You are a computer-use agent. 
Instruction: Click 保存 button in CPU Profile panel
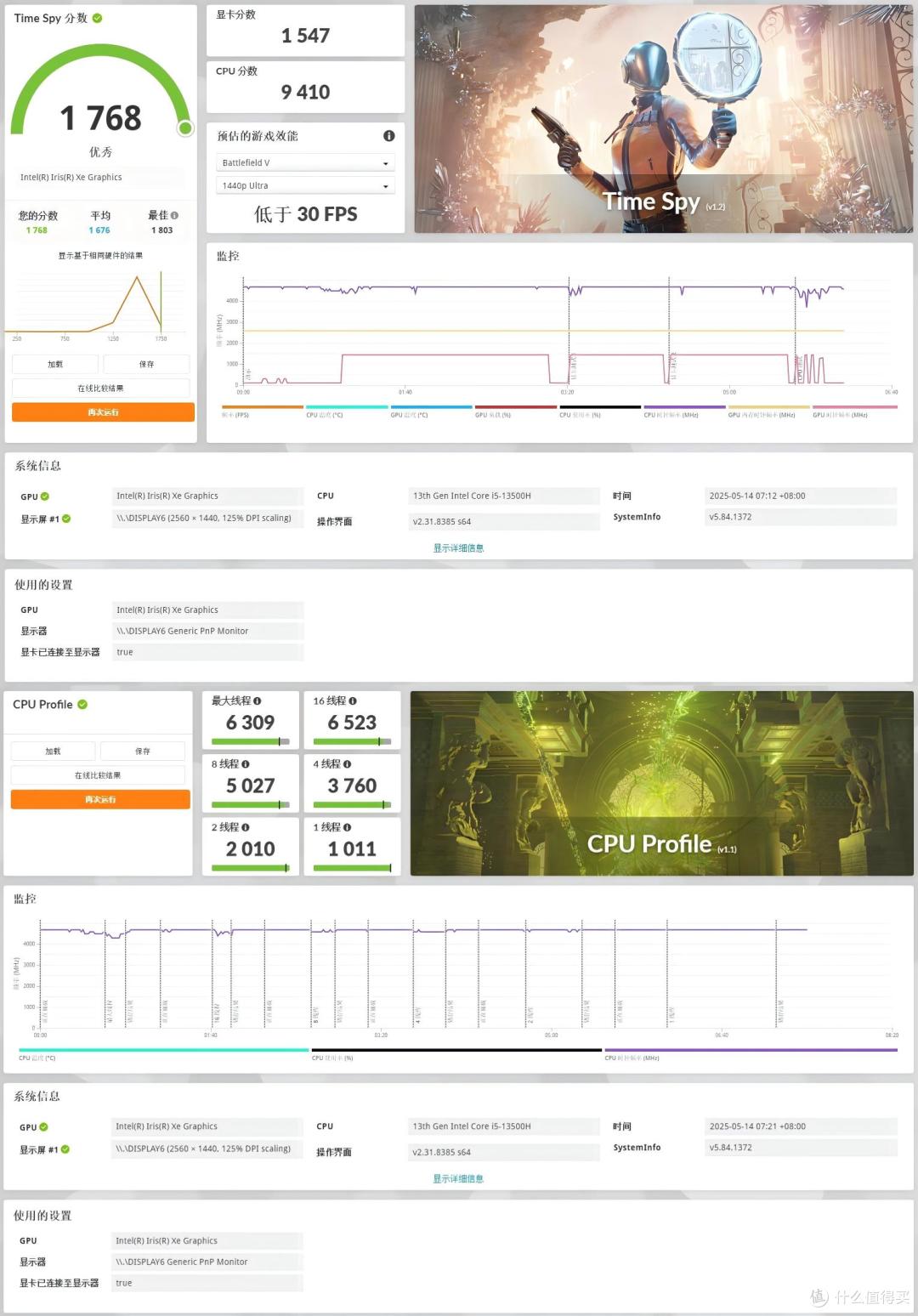(142, 752)
